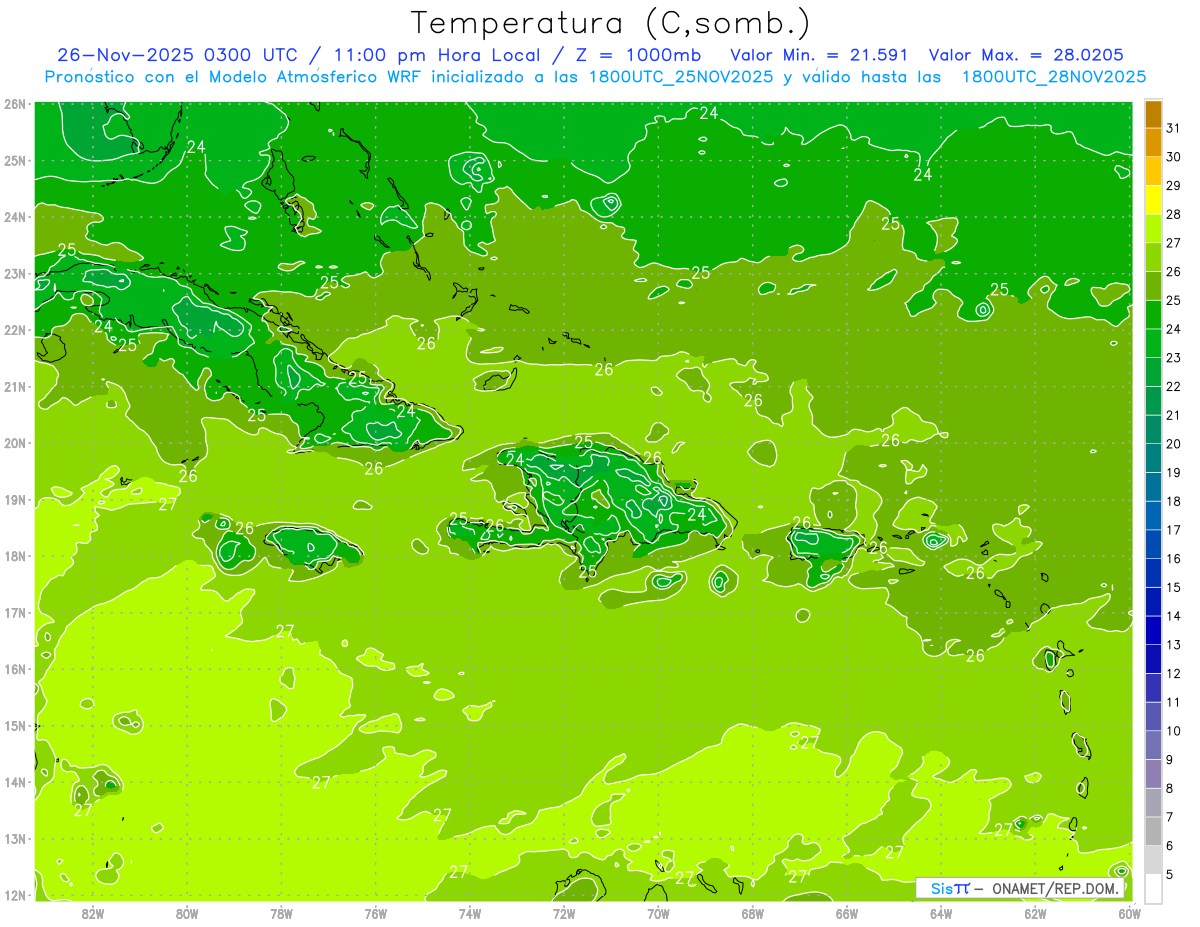Click the color scale label '31'
Screen dimensions: 1200x927
pos(1174,128)
